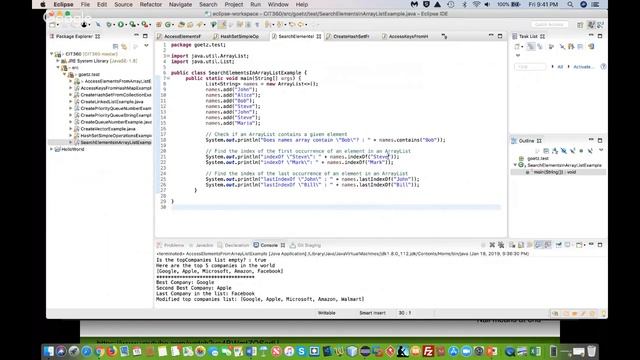Click the All link in Task List
Image resolution: width=640 pixels, height=360 pixels.
click(x=560, y=67)
